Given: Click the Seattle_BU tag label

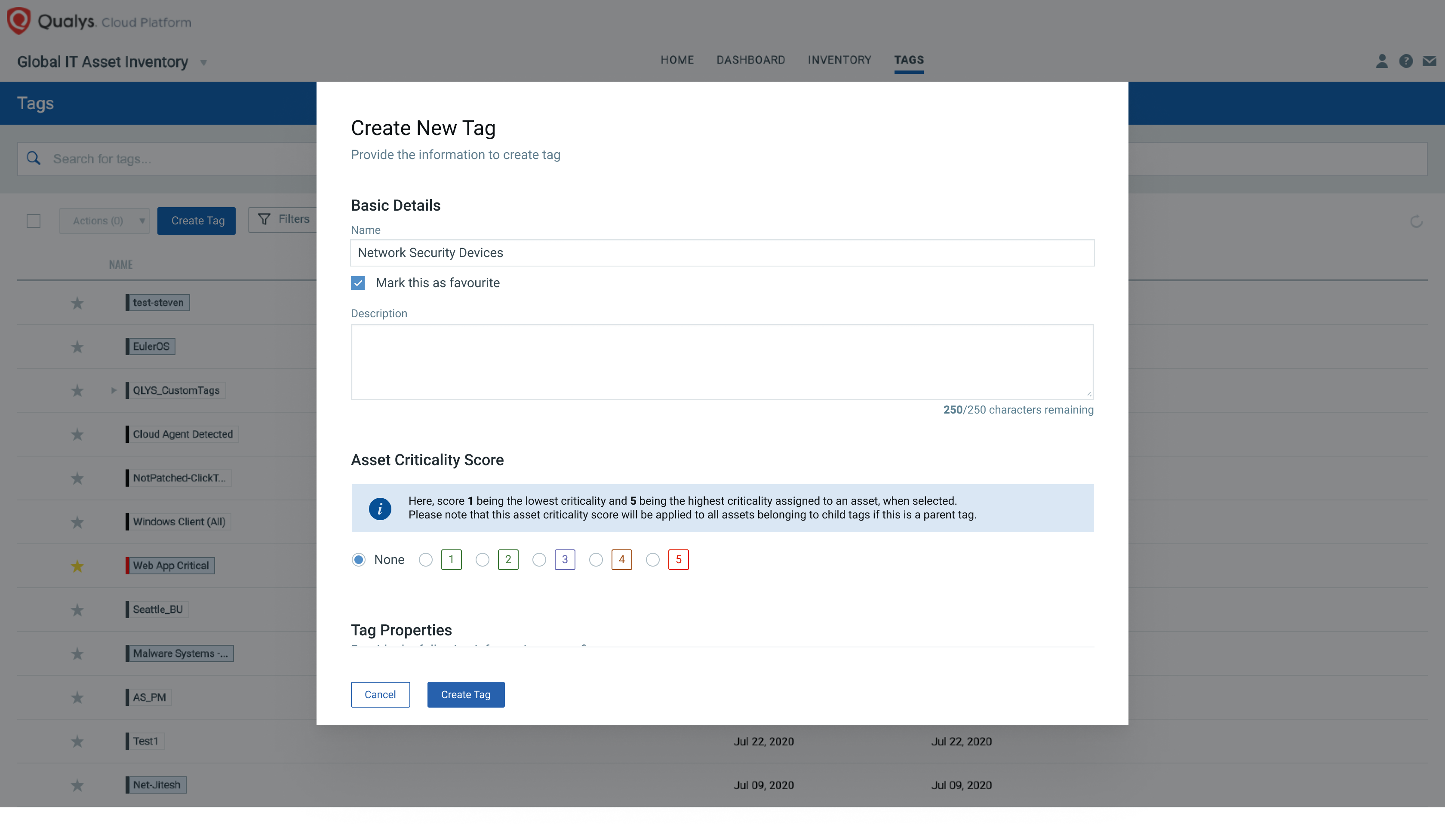Looking at the screenshot, I should 157,610.
